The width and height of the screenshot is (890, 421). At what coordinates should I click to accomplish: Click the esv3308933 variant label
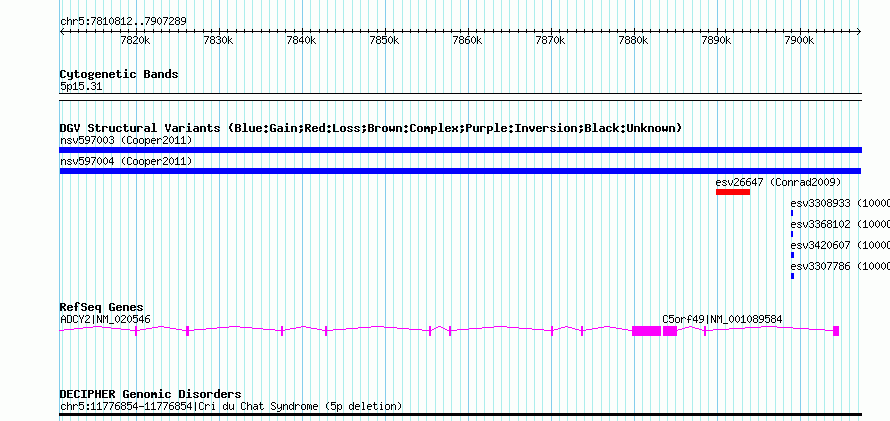(840, 203)
